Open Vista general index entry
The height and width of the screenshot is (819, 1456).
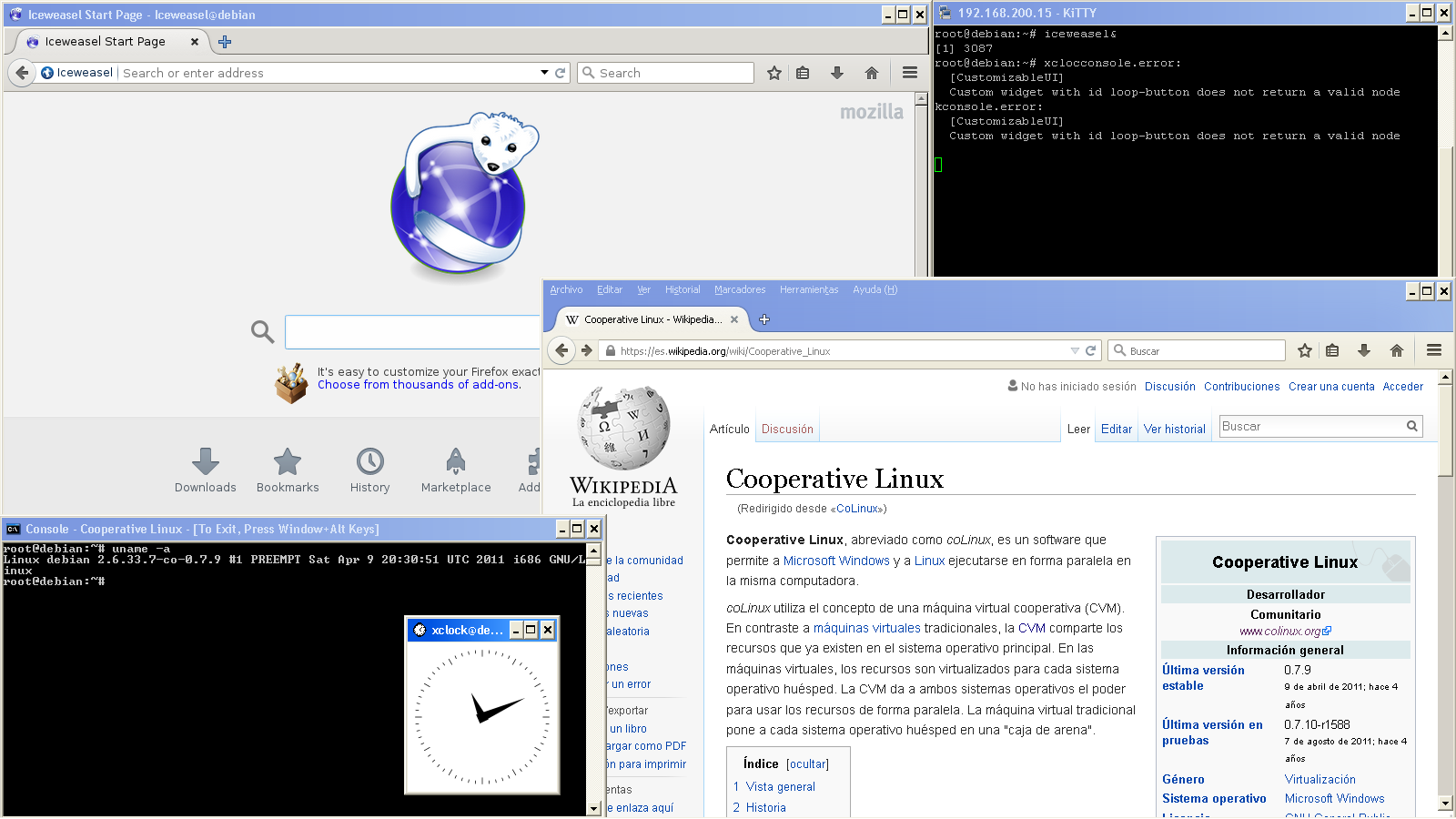pos(781,787)
